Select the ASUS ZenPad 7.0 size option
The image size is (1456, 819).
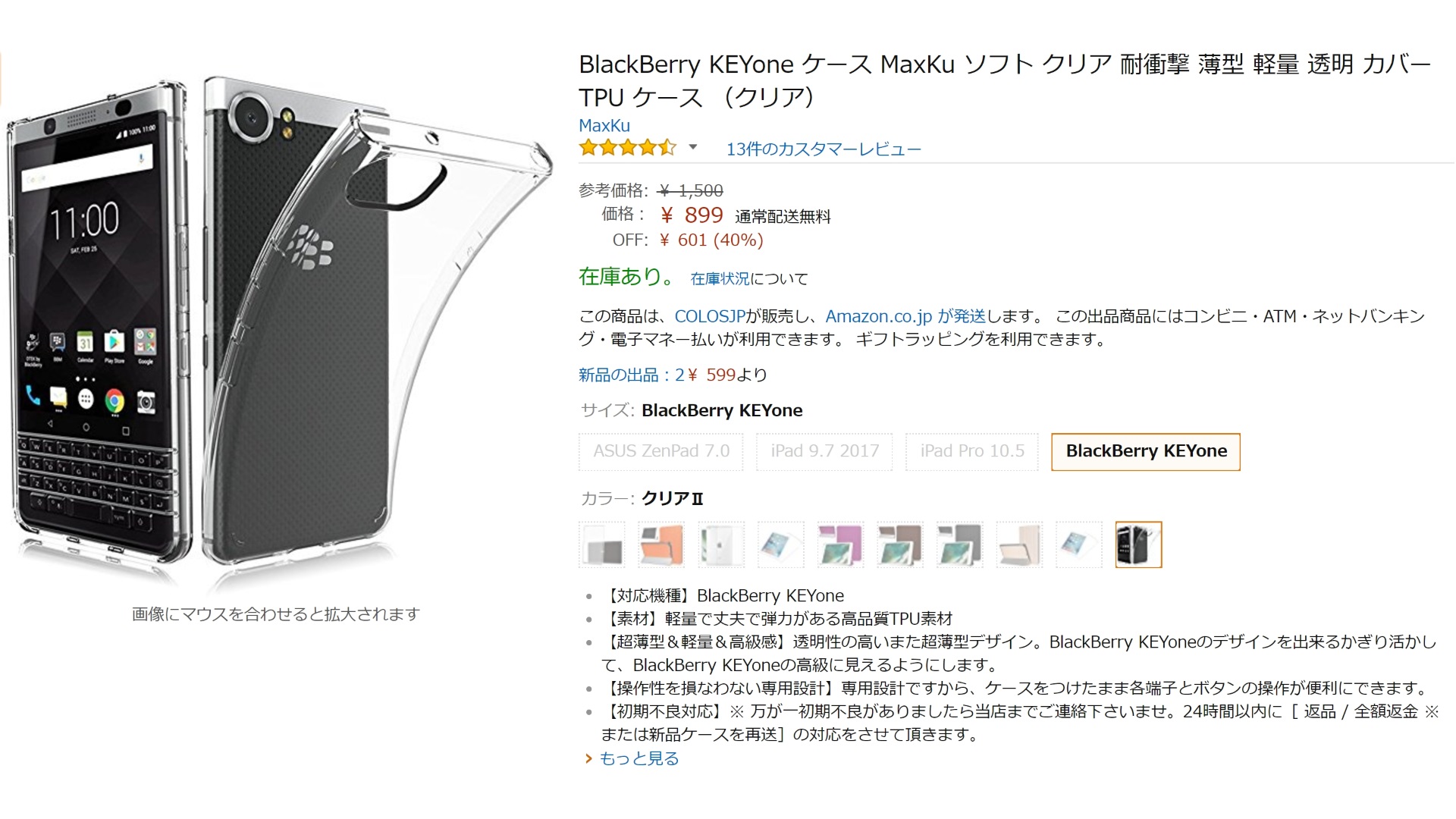[661, 451]
